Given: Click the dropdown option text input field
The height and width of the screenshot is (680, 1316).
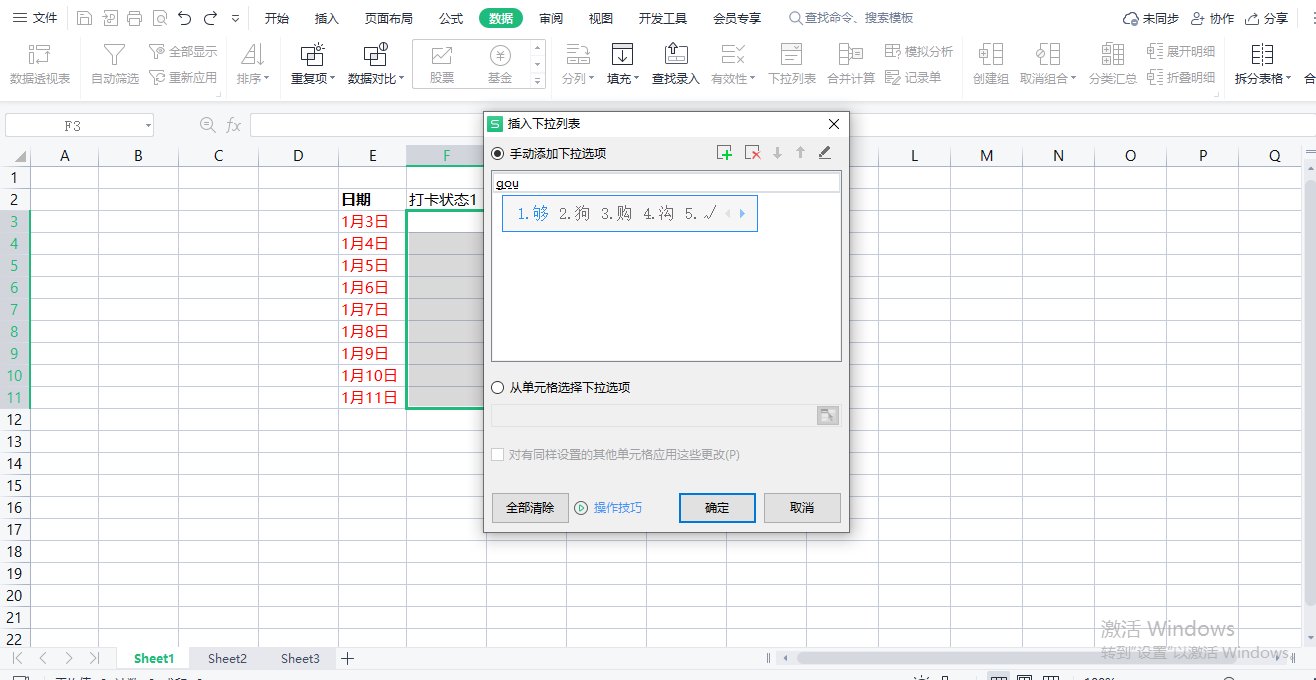Looking at the screenshot, I should click(665, 181).
